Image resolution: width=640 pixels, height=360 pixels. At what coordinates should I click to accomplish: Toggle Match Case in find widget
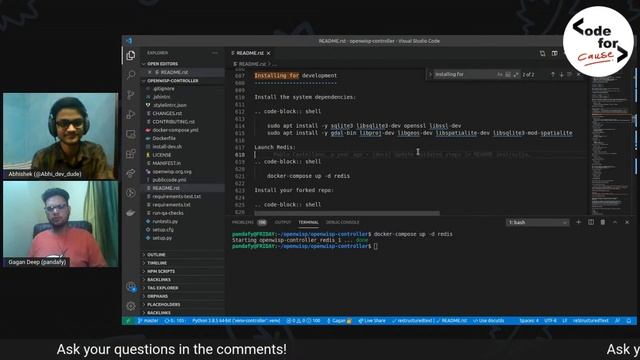[x=500, y=74]
